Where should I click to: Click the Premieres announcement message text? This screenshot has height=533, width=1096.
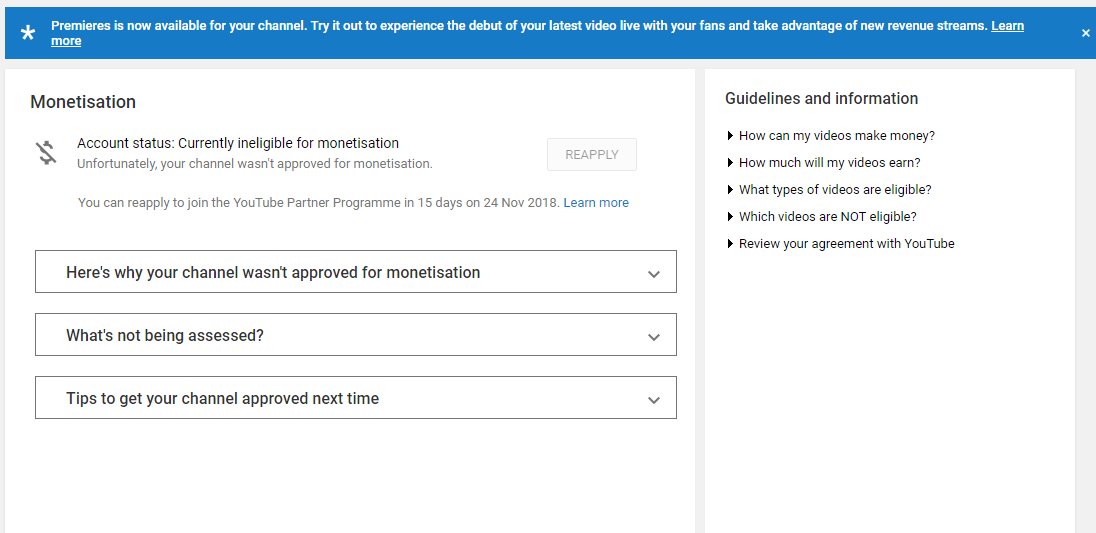(500, 26)
